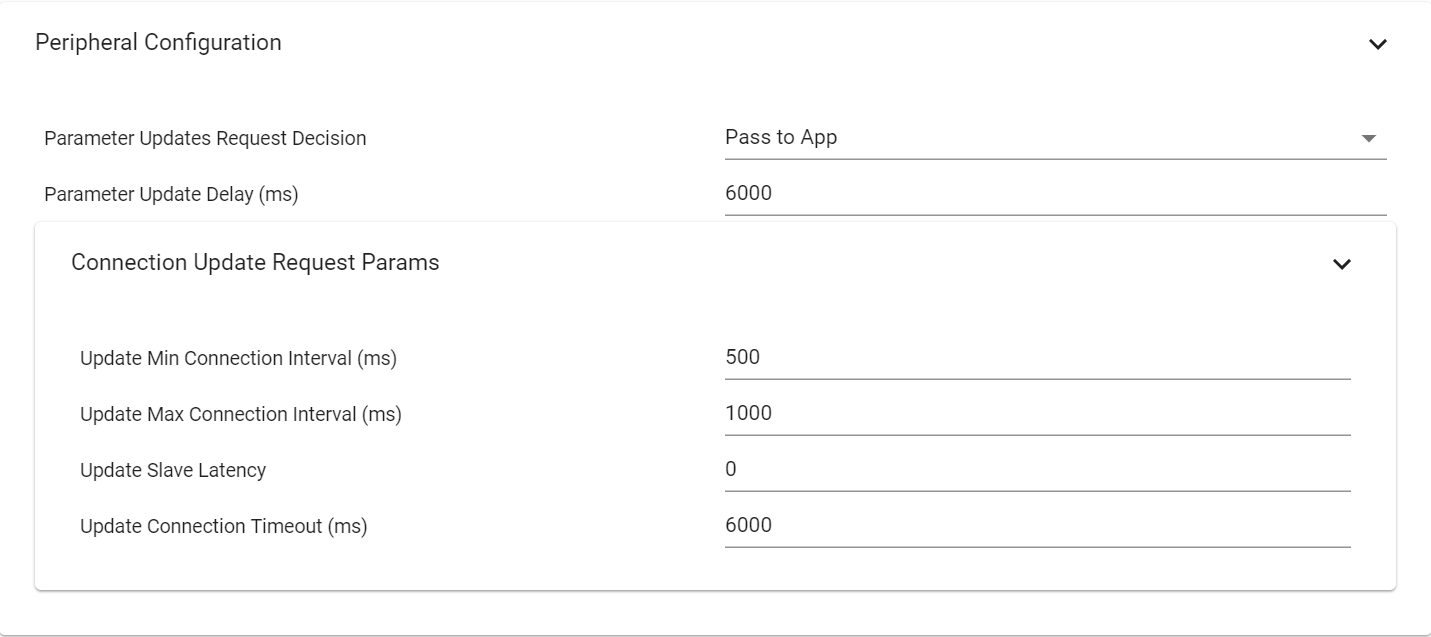Click the "Pass to App" selection box

[x=1040, y=138]
